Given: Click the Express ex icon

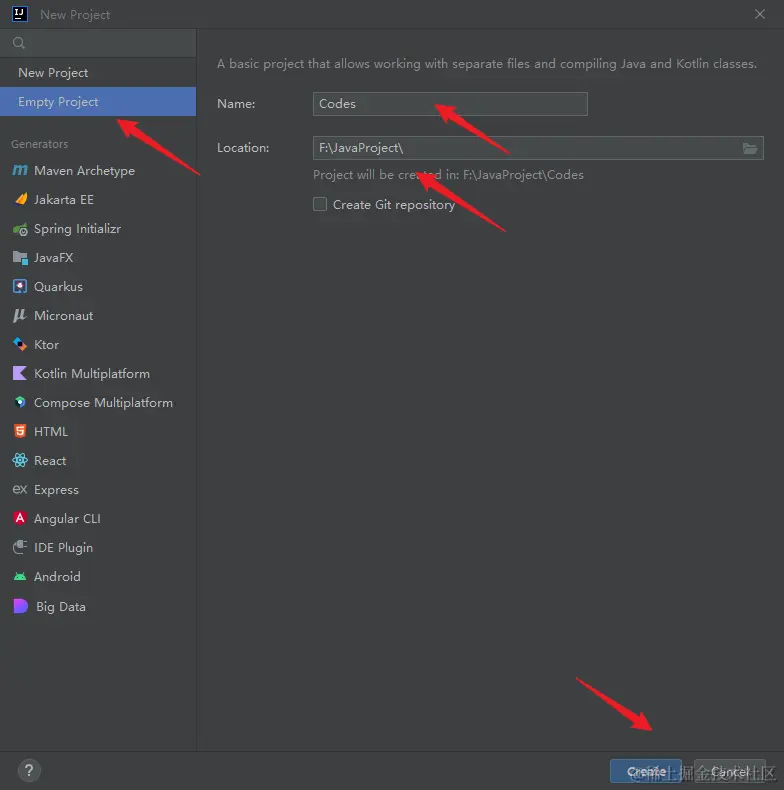Looking at the screenshot, I should coord(20,489).
